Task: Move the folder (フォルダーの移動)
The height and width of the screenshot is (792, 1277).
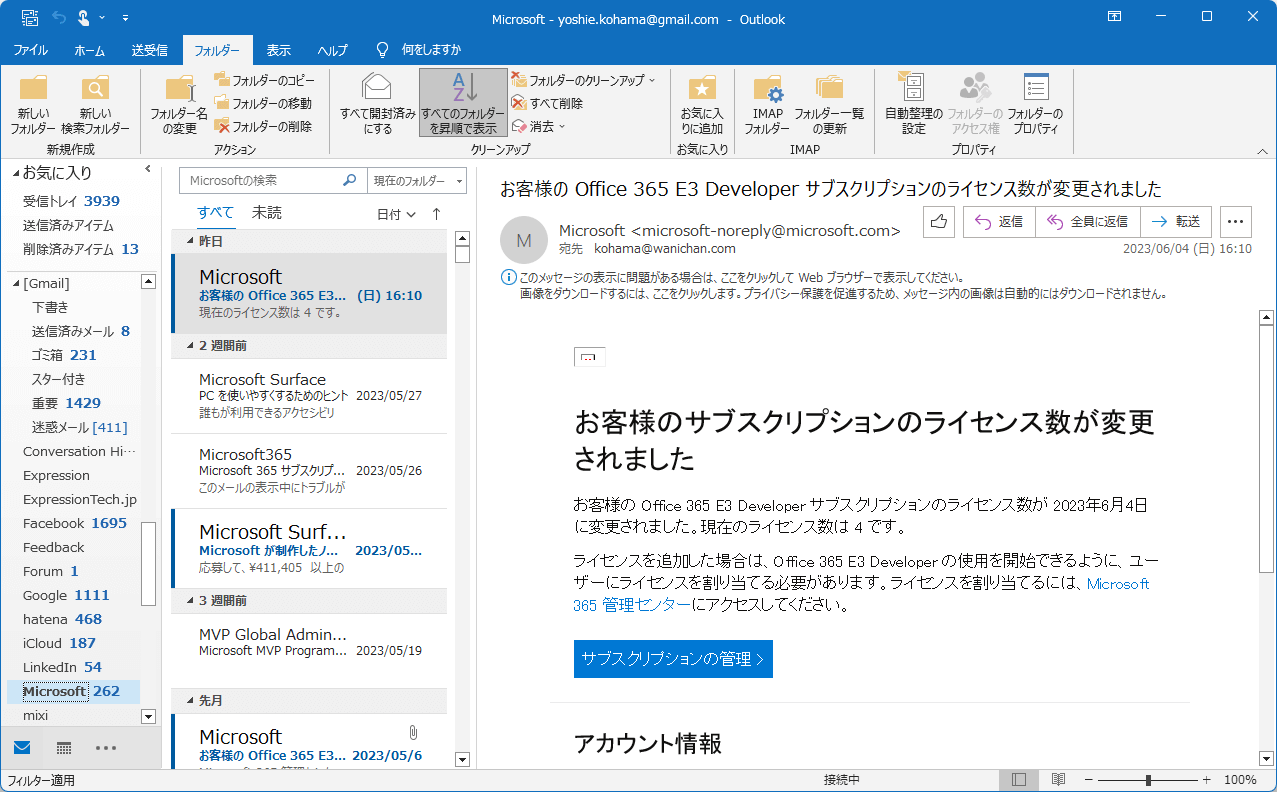Action: click(x=263, y=103)
